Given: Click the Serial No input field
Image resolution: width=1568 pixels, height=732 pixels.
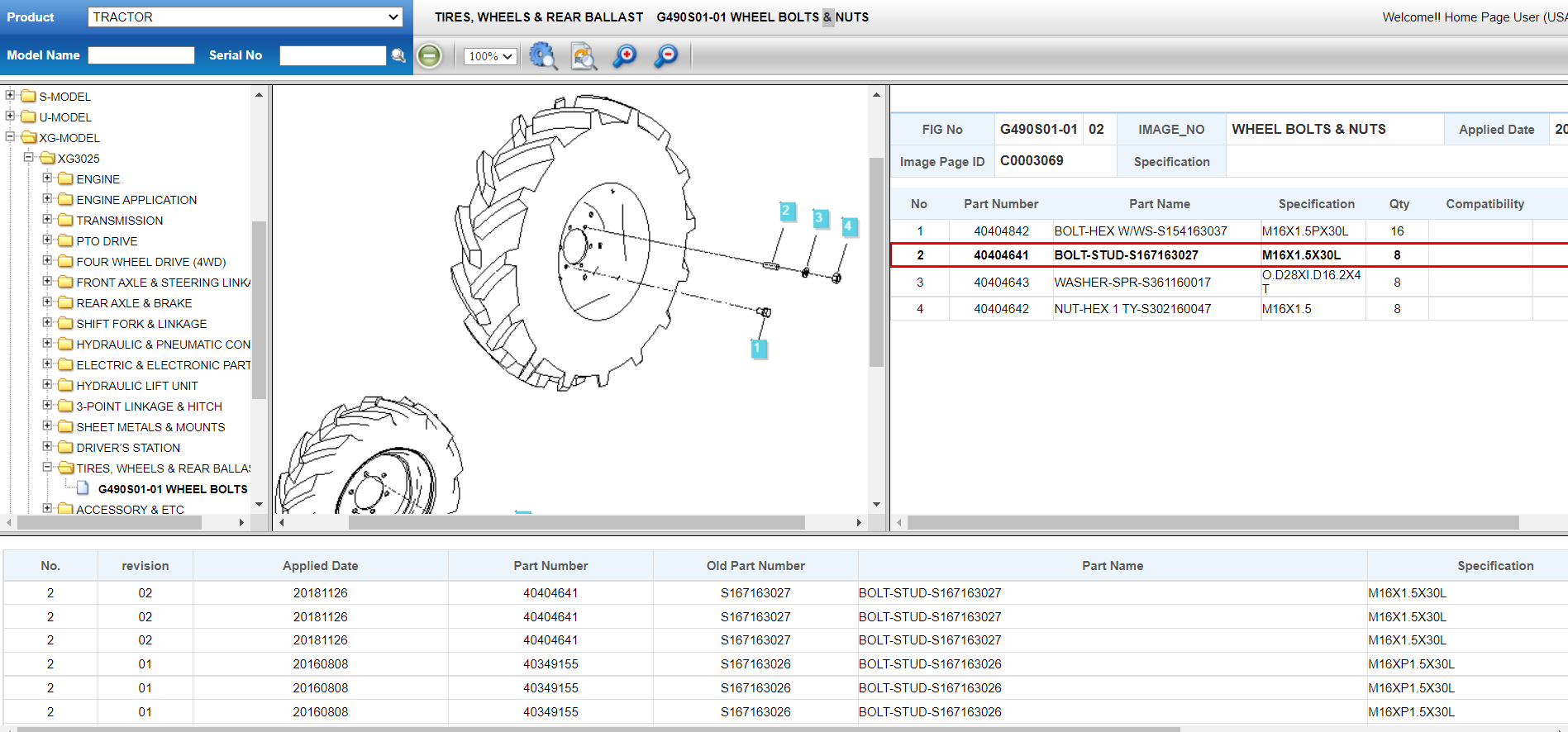Looking at the screenshot, I should tap(332, 55).
